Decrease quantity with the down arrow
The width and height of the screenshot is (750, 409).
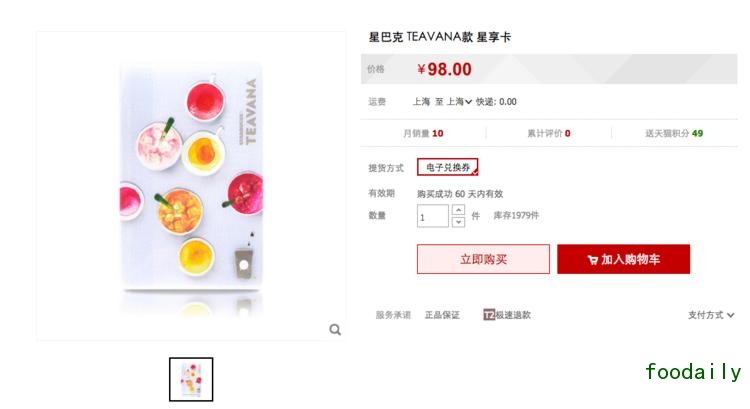click(458, 222)
